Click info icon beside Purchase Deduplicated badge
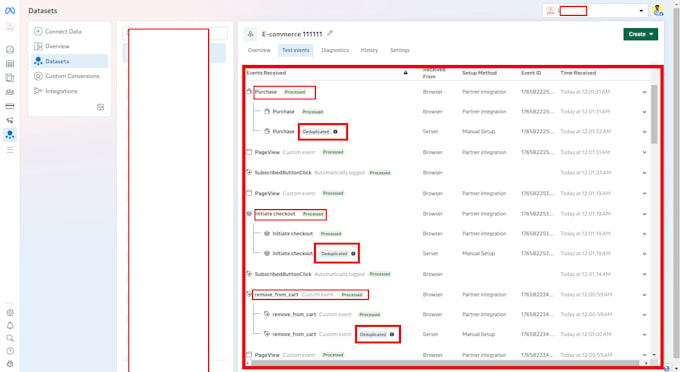The image size is (680, 372). [335, 131]
